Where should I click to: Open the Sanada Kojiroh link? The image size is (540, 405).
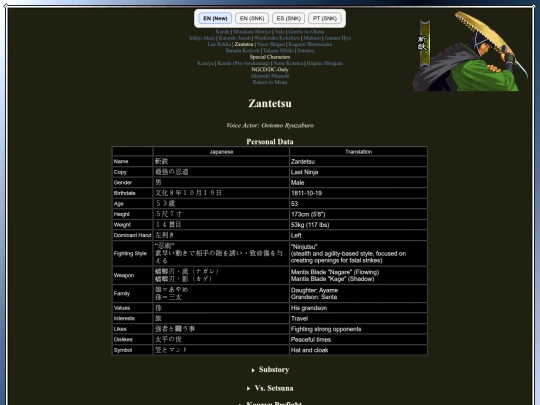[x=242, y=51]
